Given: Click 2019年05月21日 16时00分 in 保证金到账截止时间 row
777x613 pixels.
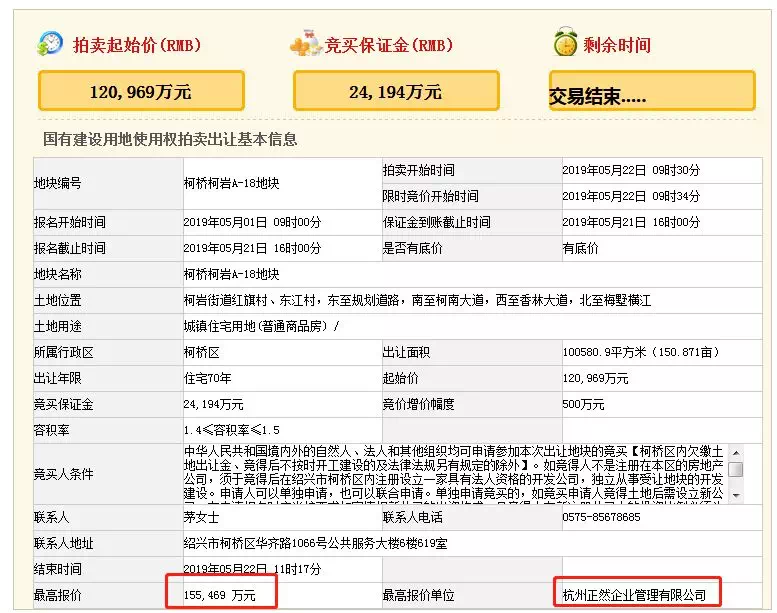Looking at the screenshot, I should click(631, 223).
